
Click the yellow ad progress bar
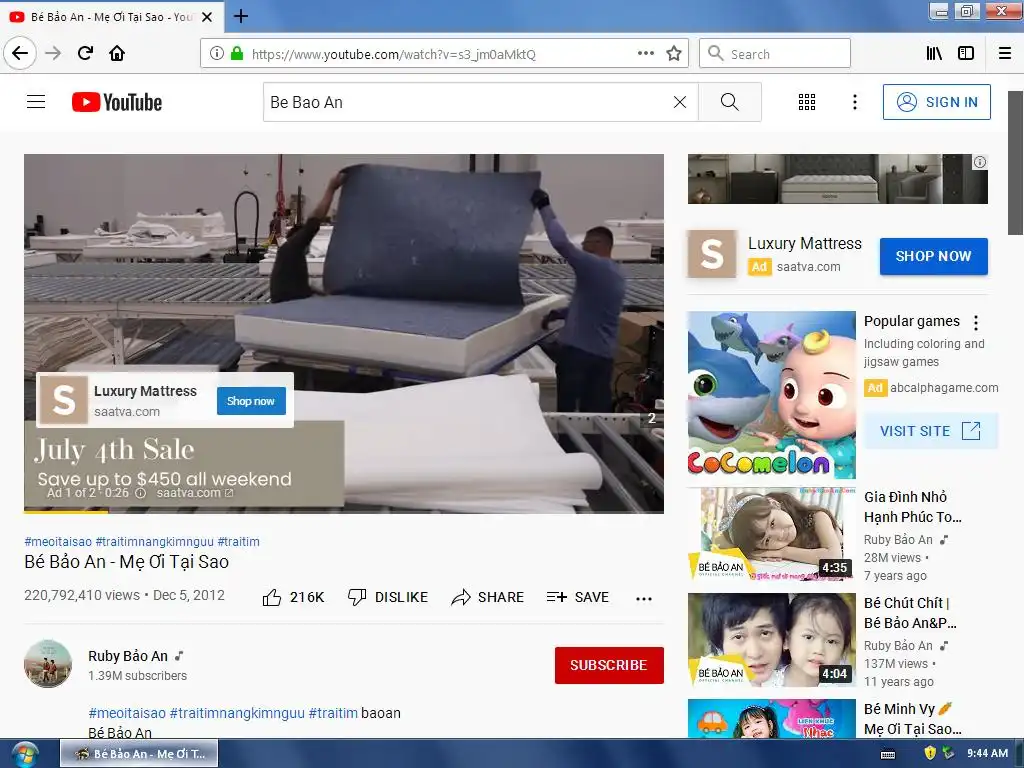coord(66,512)
